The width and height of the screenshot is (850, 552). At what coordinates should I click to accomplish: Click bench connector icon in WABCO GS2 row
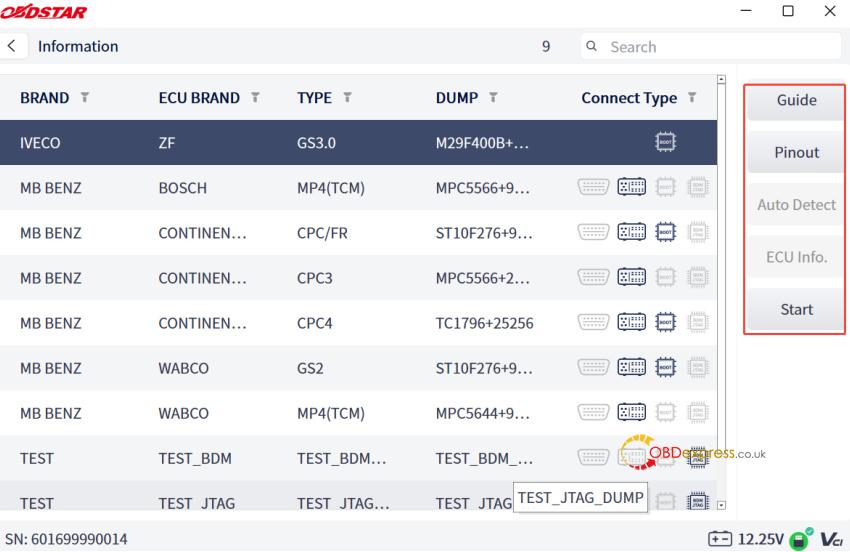point(632,367)
